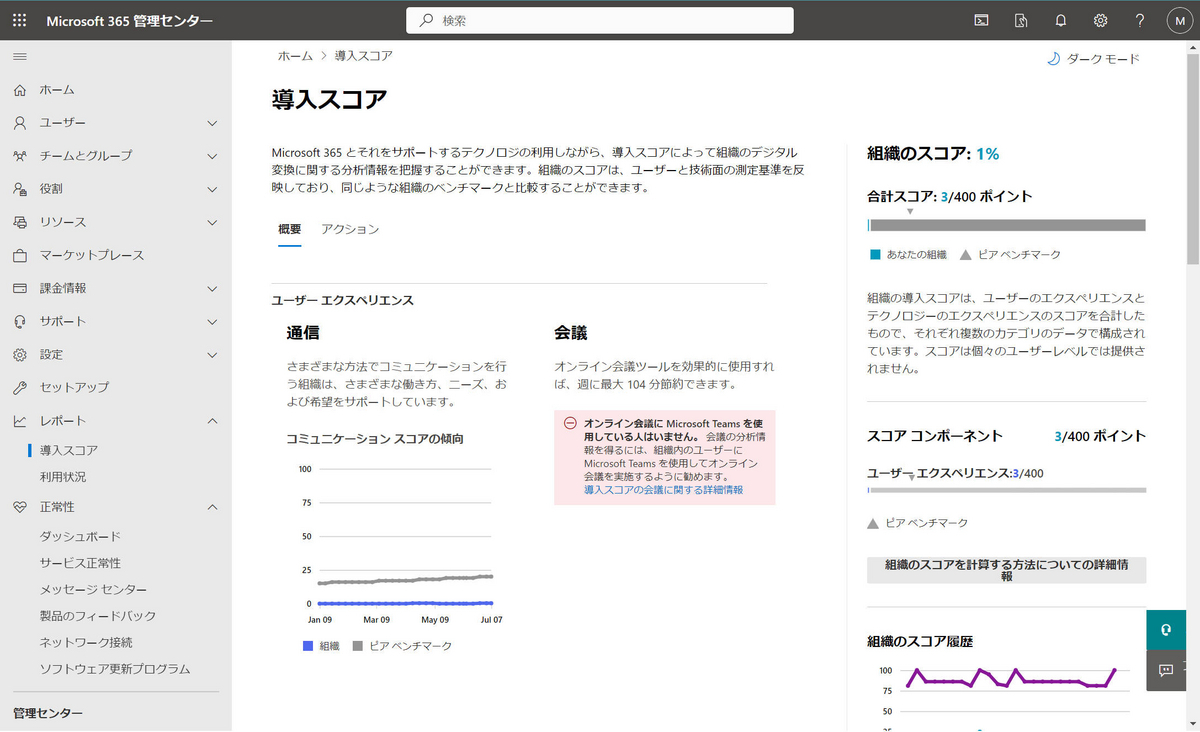Expand the Users menu chevron
The width and height of the screenshot is (1200, 732).
[212, 123]
